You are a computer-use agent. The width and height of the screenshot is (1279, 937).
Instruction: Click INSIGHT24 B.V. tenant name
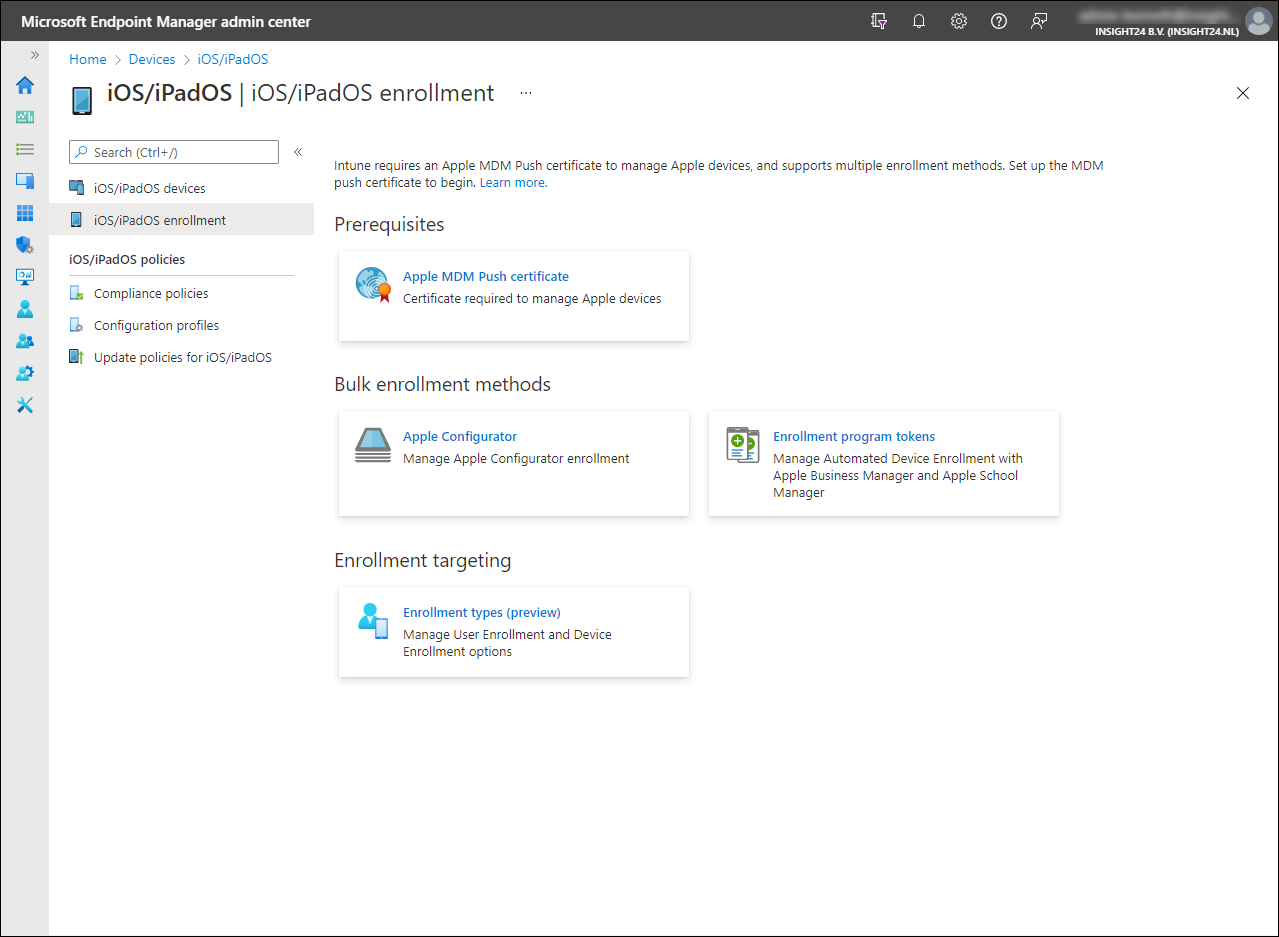pos(1167,32)
